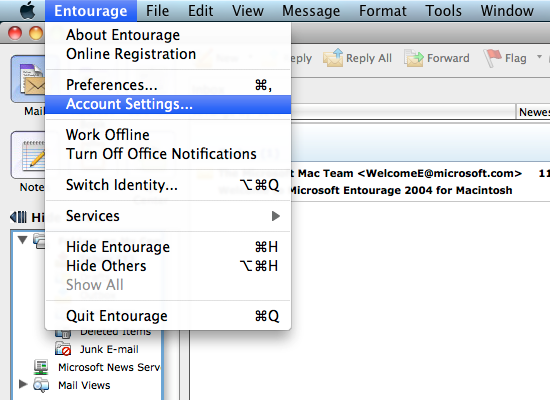The image size is (550, 400).
Task: Click the Entourage 2004 for Macintosh subject
Action: [x=401, y=190]
